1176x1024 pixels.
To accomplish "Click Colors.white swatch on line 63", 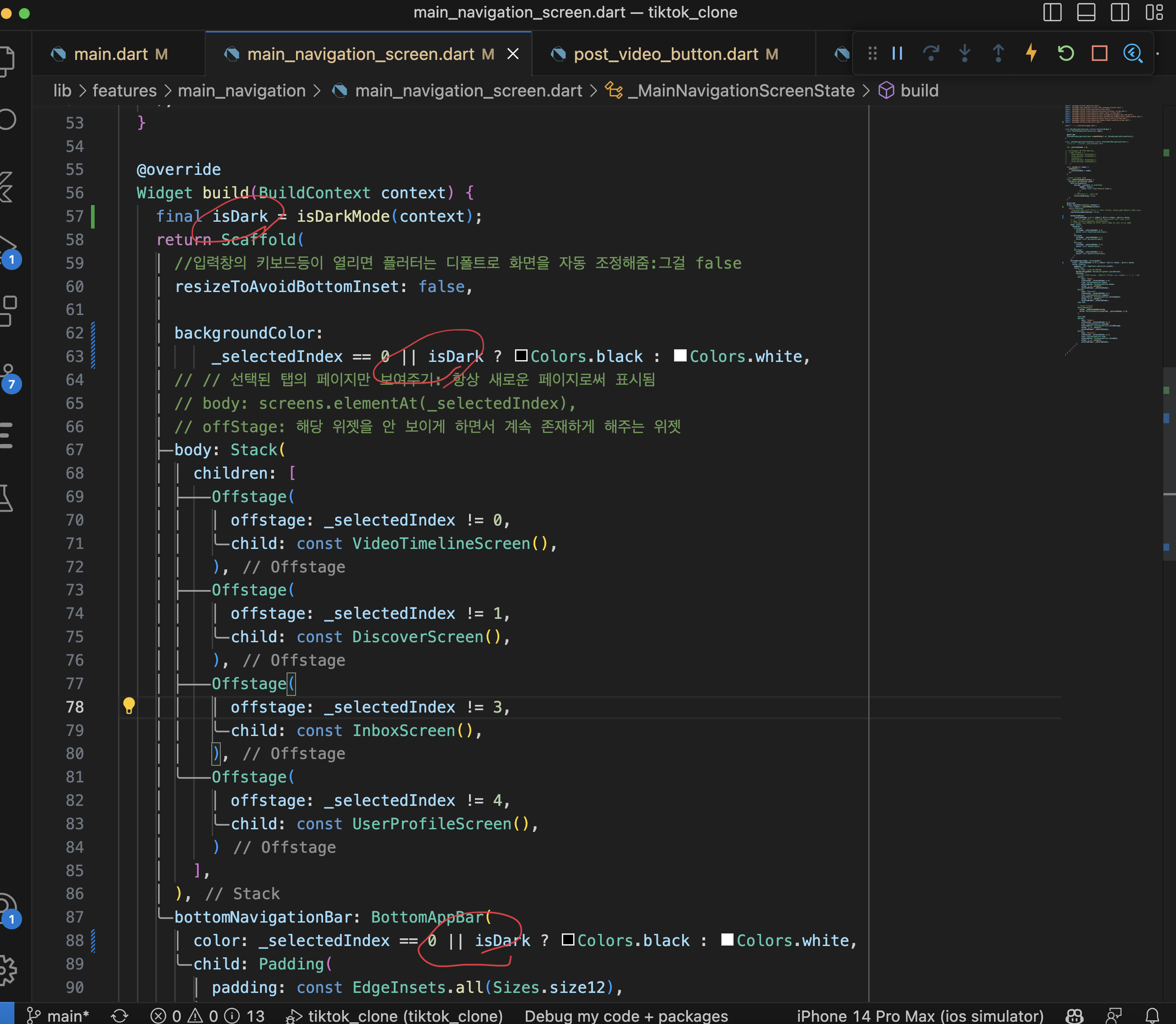I will [x=679, y=356].
